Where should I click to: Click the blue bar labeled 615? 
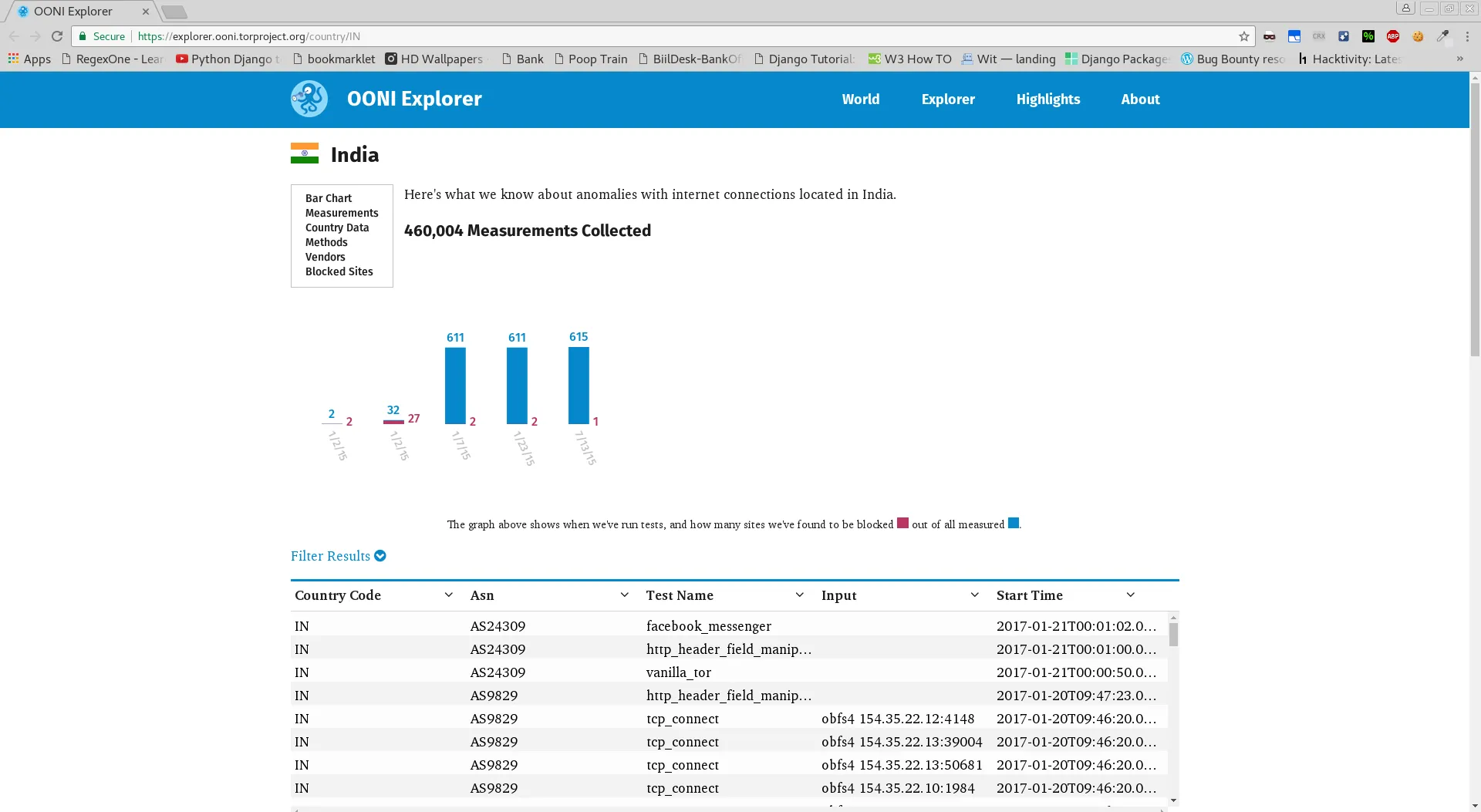579,386
